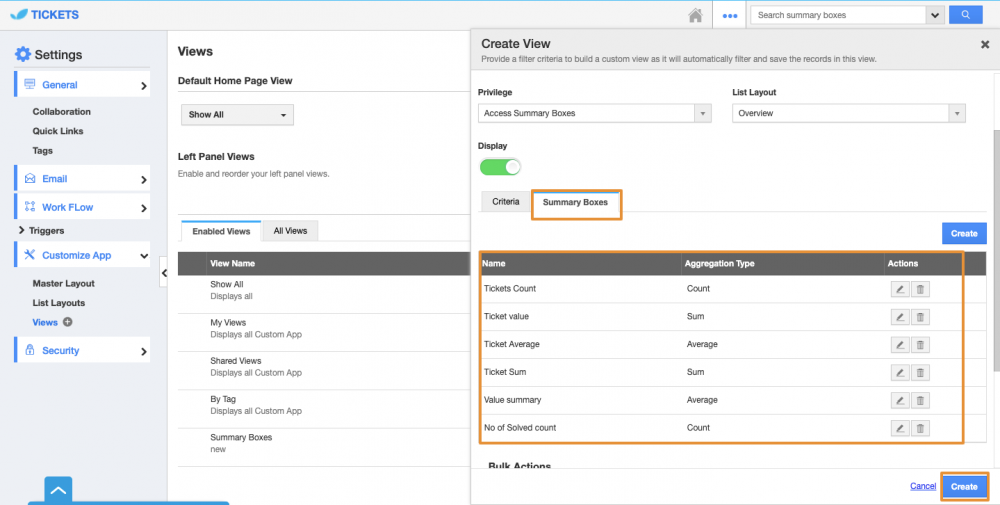
Task: Toggle the Display switch off
Action: pos(500,167)
